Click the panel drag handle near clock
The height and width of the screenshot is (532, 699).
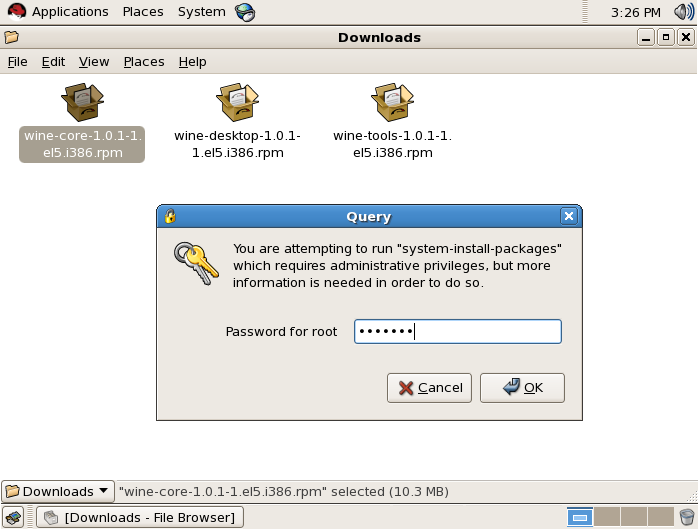point(585,12)
